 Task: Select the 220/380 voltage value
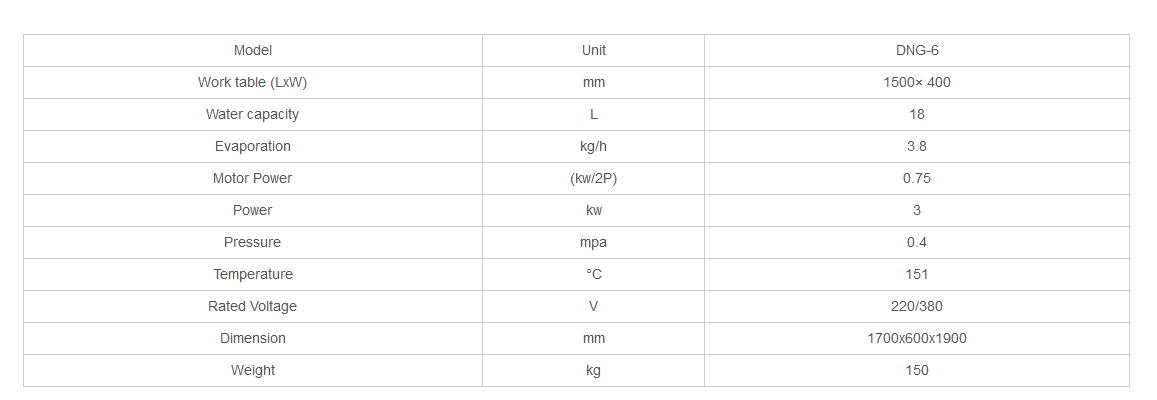917,307
